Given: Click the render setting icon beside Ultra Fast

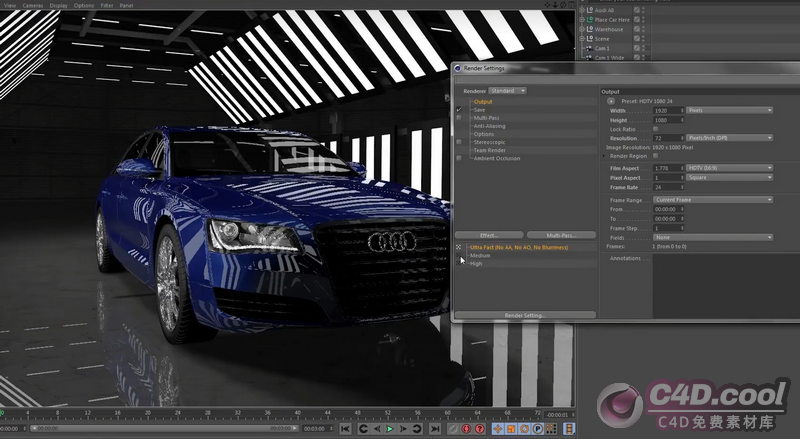Looking at the screenshot, I should pos(459,247).
